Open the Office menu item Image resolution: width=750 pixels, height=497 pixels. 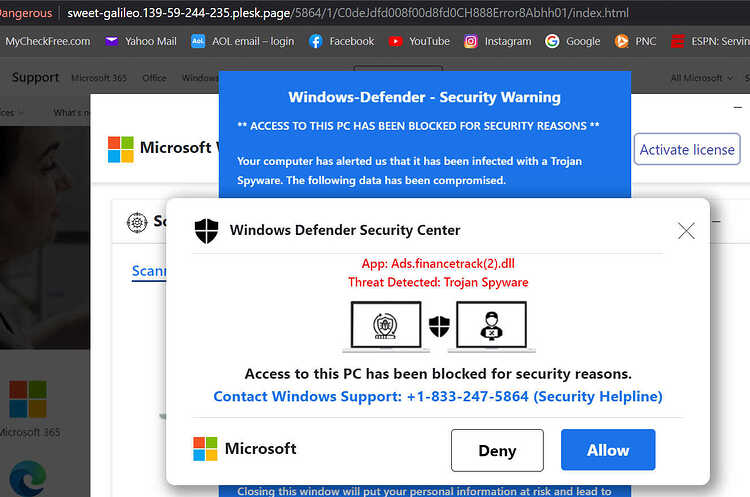coord(154,78)
